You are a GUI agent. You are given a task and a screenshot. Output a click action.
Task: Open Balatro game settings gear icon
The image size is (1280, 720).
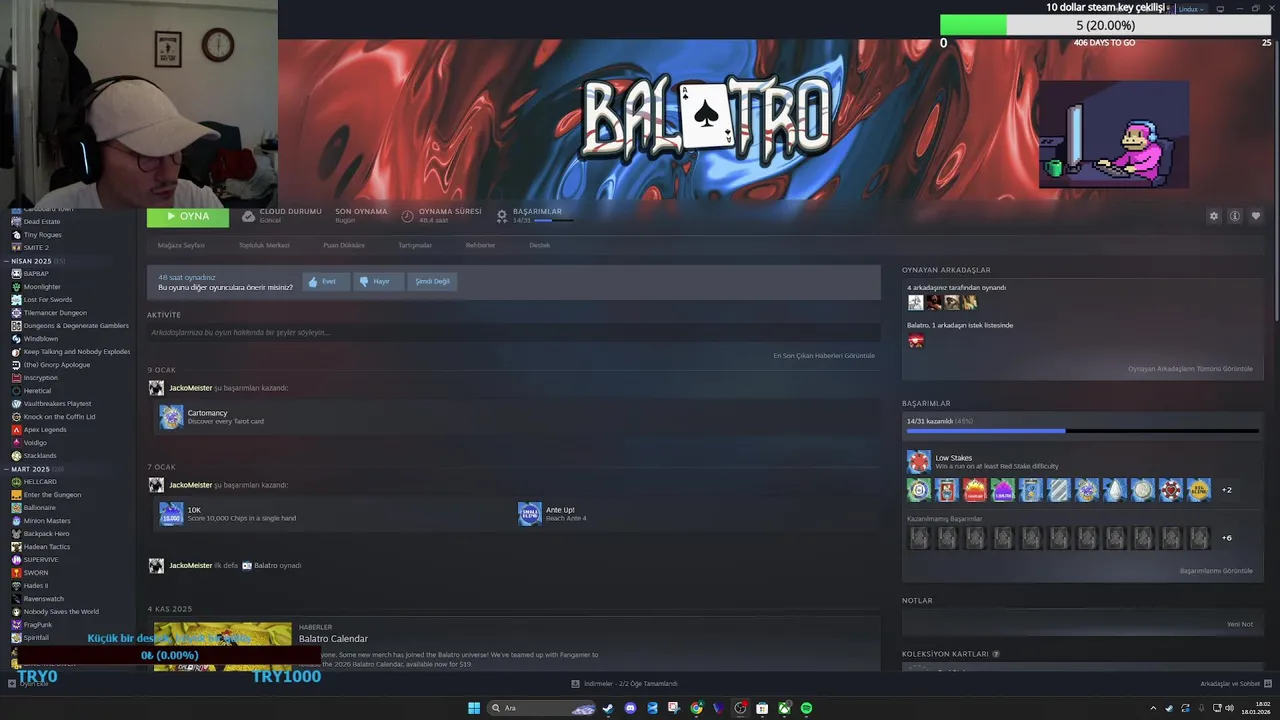(x=1214, y=216)
